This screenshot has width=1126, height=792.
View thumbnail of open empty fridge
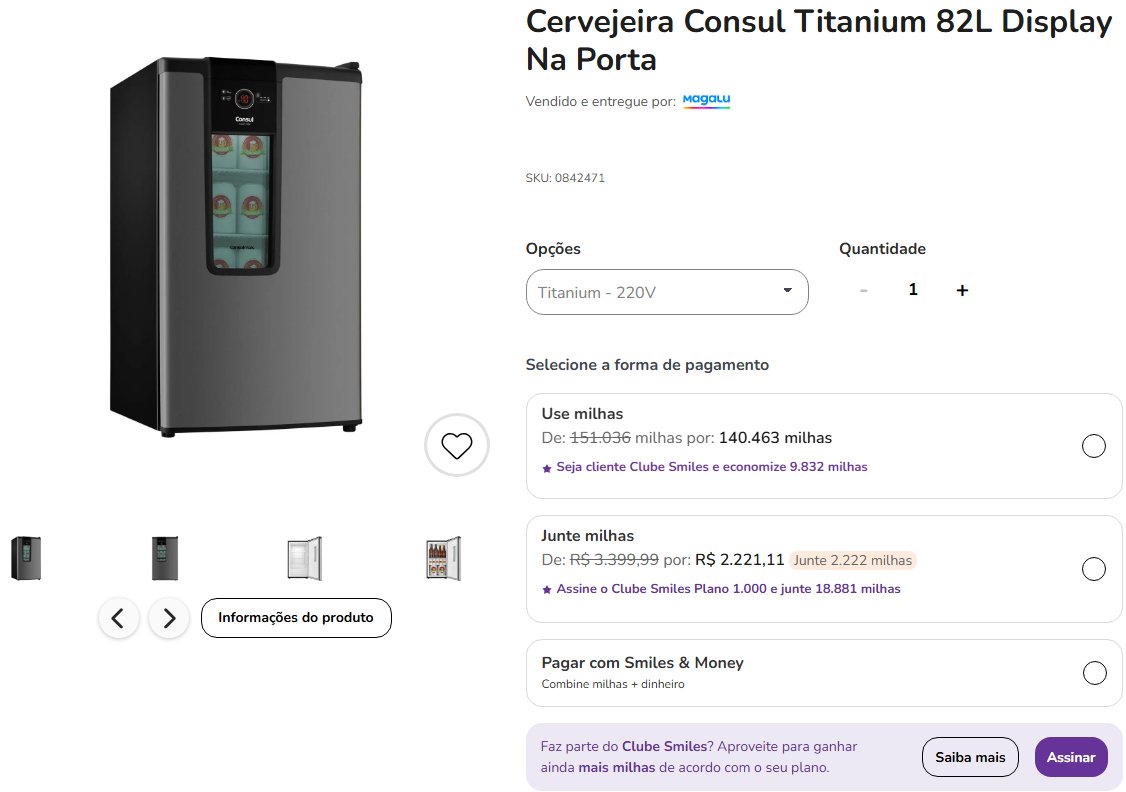pyautogui.click(x=304, y=558)
